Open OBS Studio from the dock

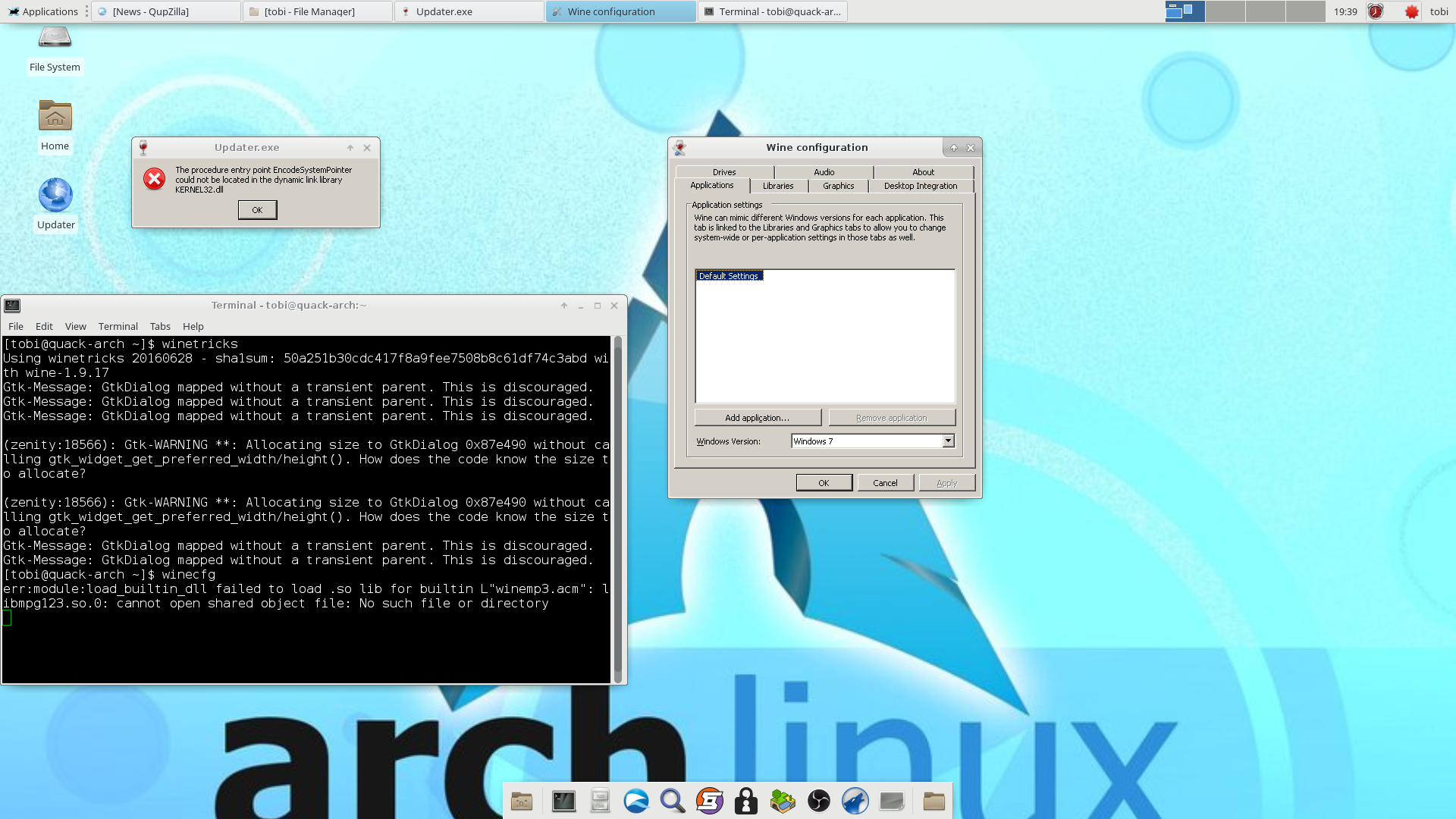click(819, 801)
